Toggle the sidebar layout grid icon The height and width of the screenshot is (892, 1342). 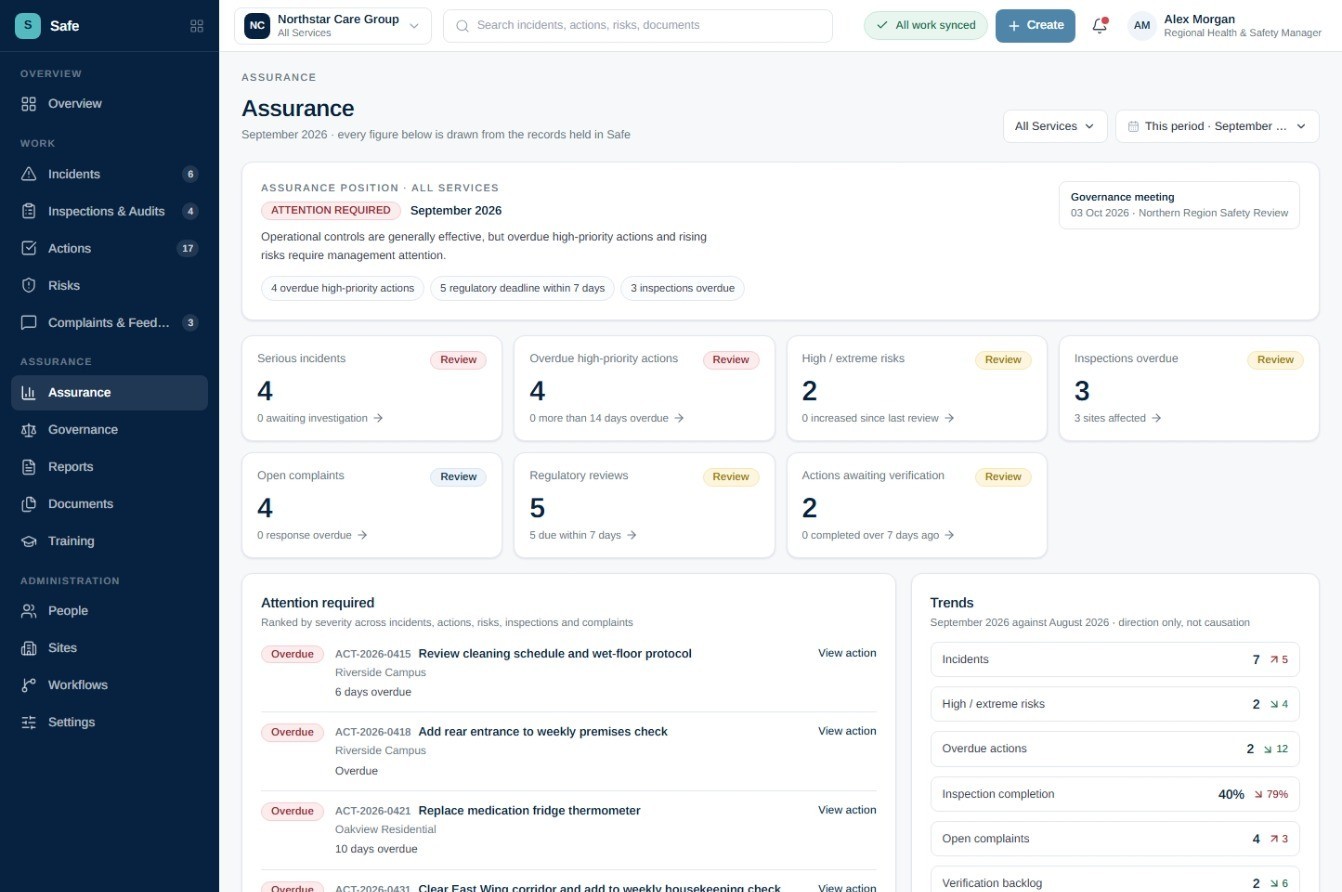pyautogui.click(x=197, y=26)
